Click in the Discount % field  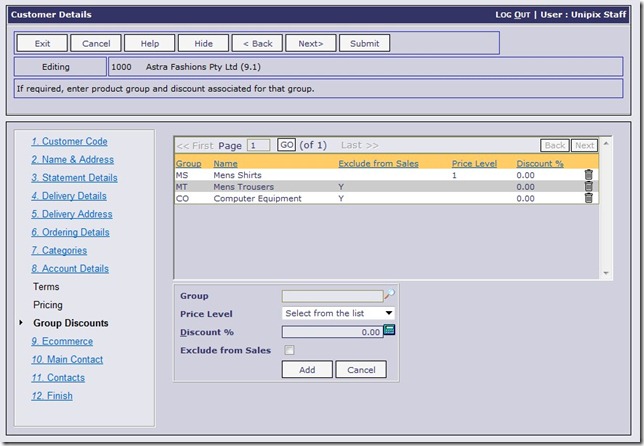coord(331,332)
